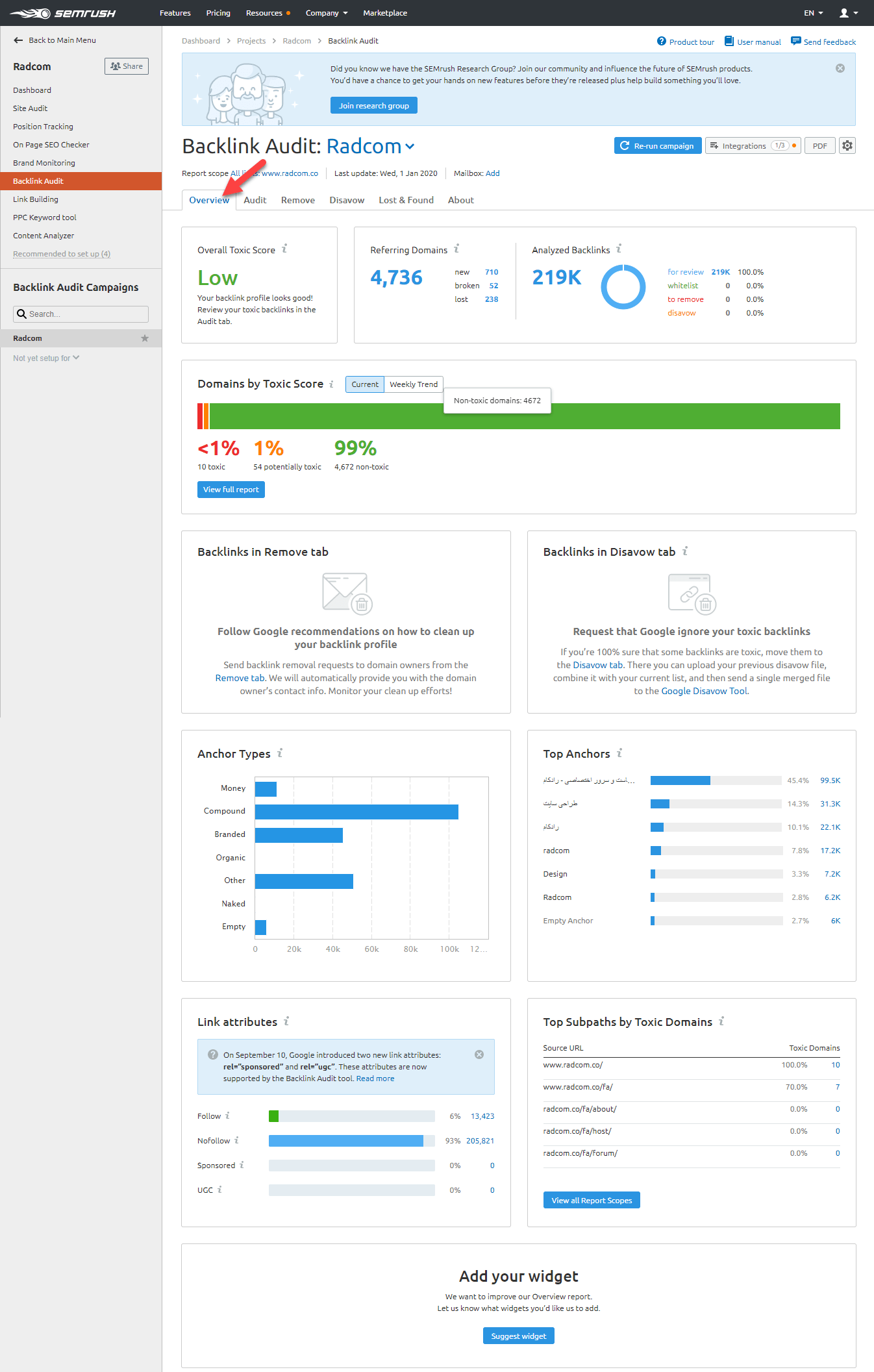
Task: Click the Compound anchor type bar
Action: coord(356,812)
